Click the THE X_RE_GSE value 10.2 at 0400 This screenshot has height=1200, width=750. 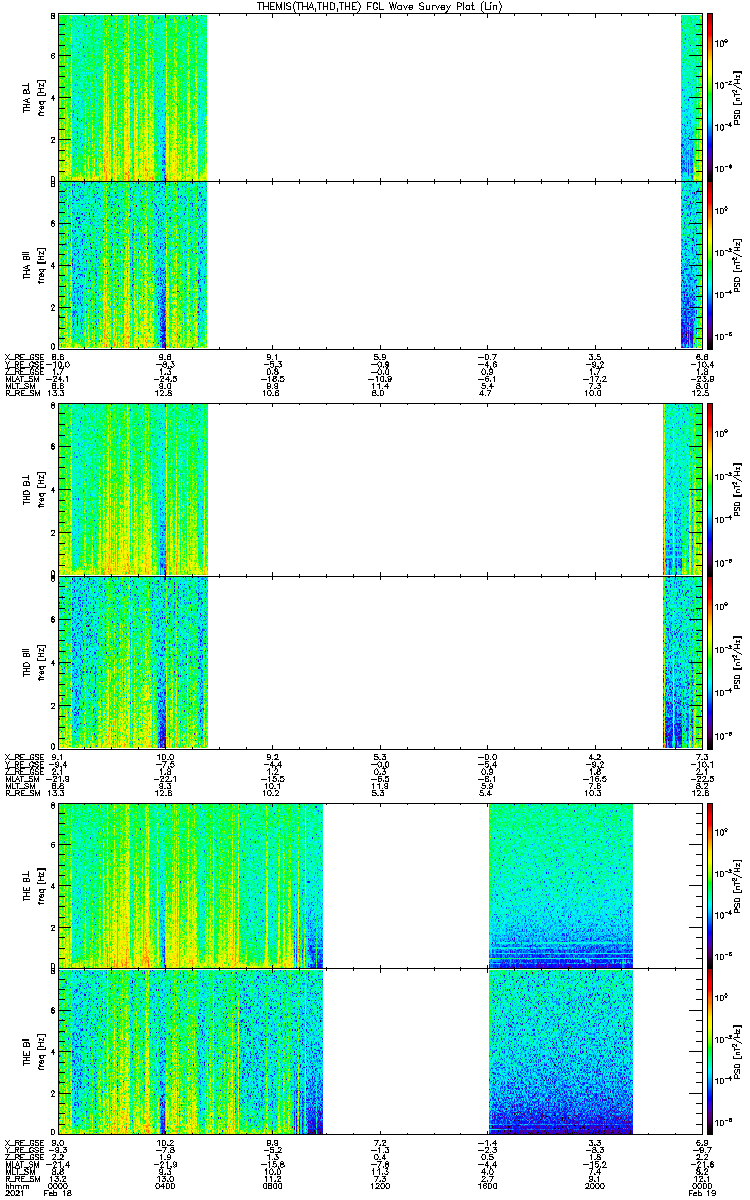click(166, 1141)
